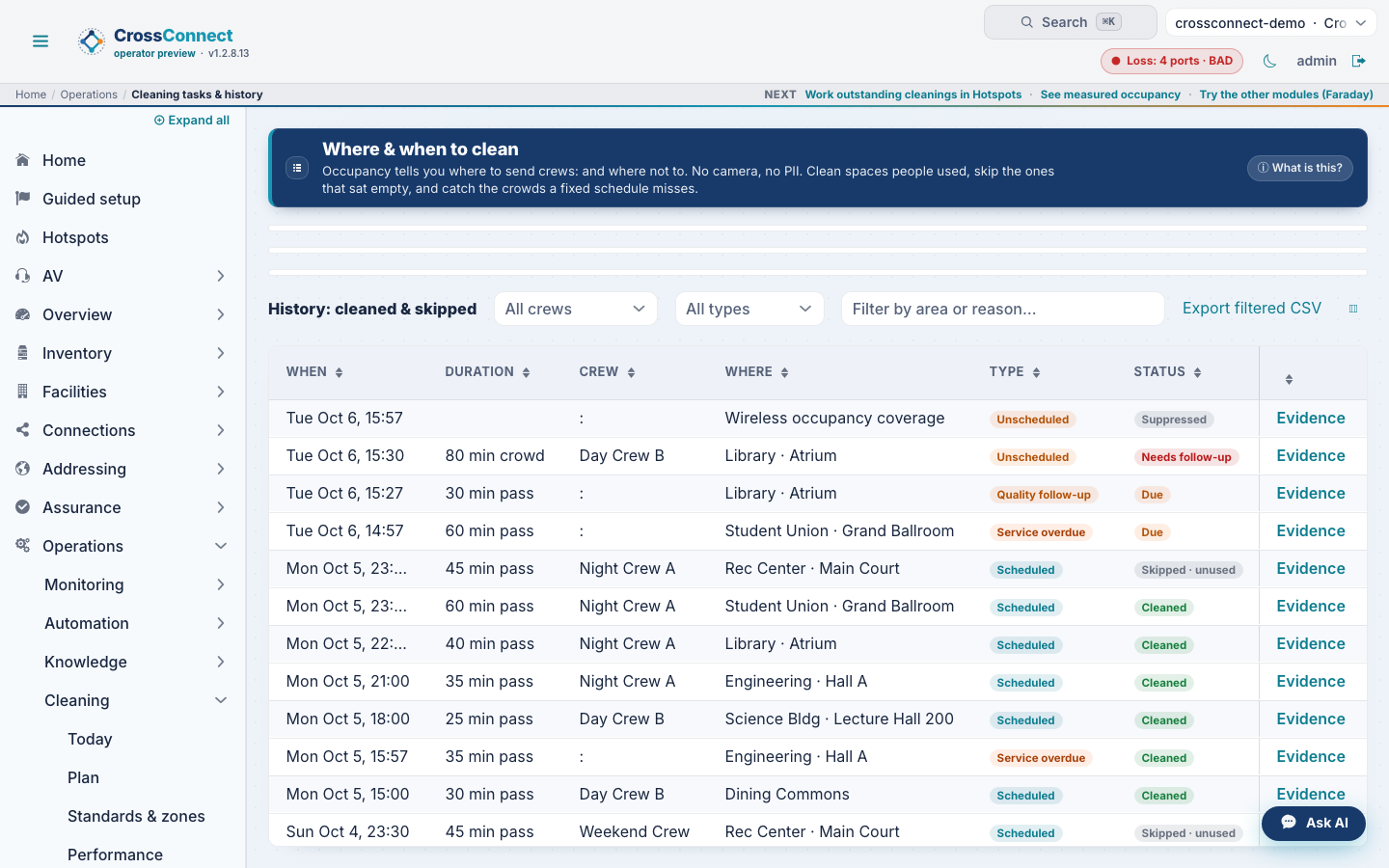
Task: Open the hamburger navigation menu
Action: click(x=41, y=41)
